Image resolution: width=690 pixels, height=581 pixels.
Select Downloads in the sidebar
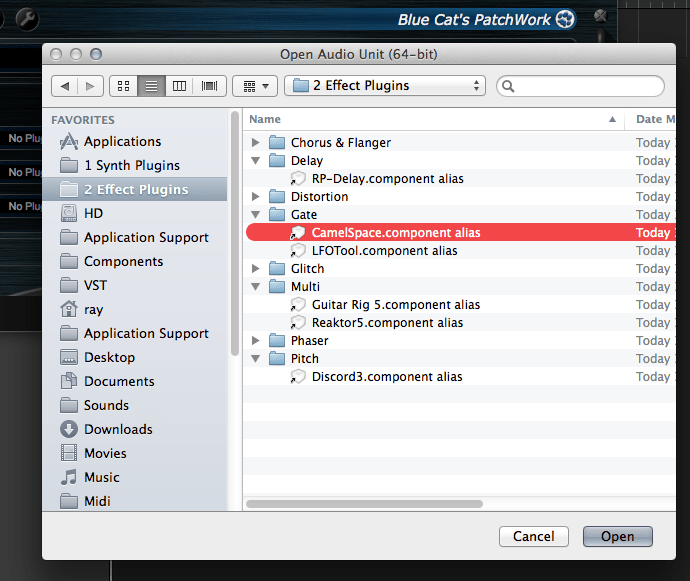(x=118, y=429)
